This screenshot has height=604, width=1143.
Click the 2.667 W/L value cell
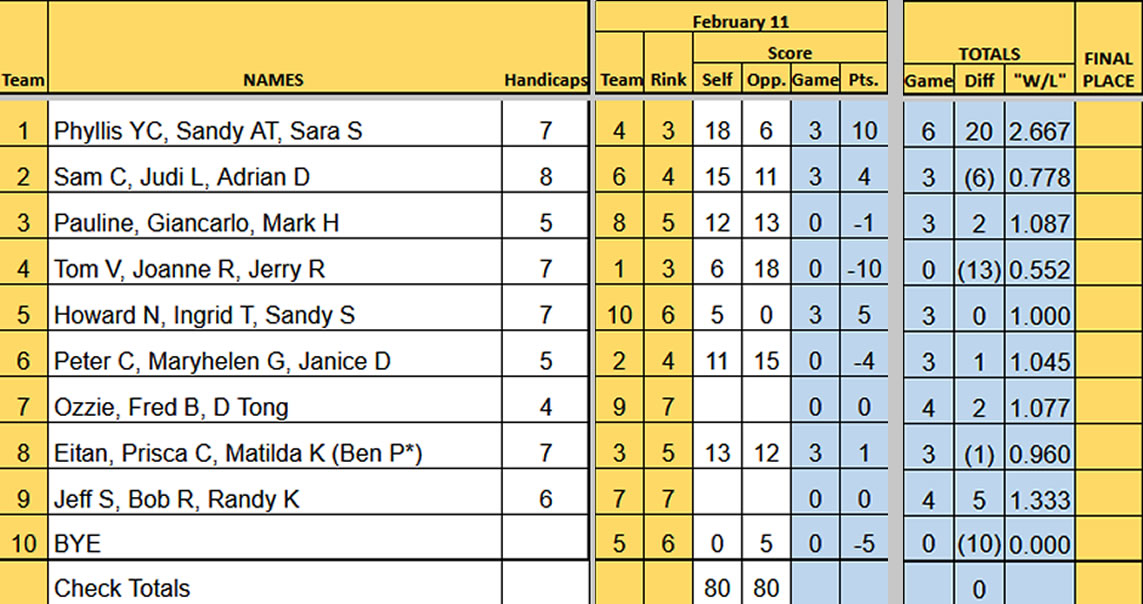coord(1039,131)
